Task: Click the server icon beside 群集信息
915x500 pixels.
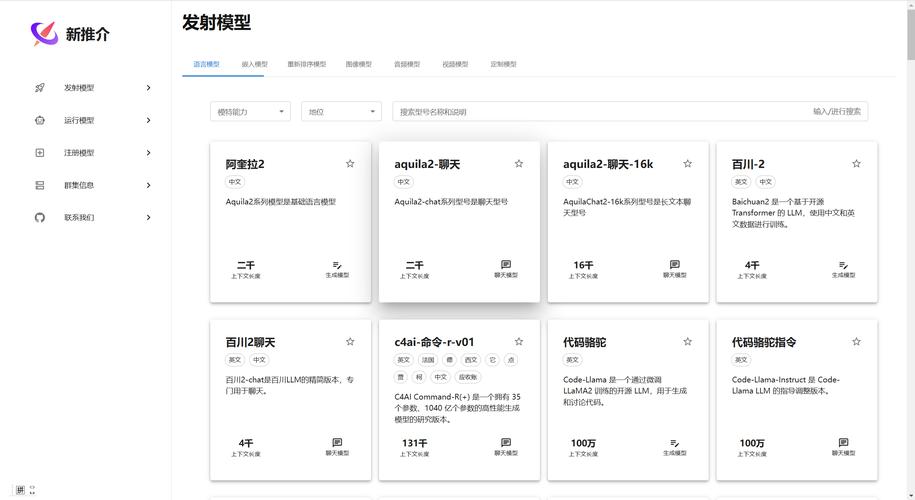Action: pyautogui.click(x=40, y=185)
